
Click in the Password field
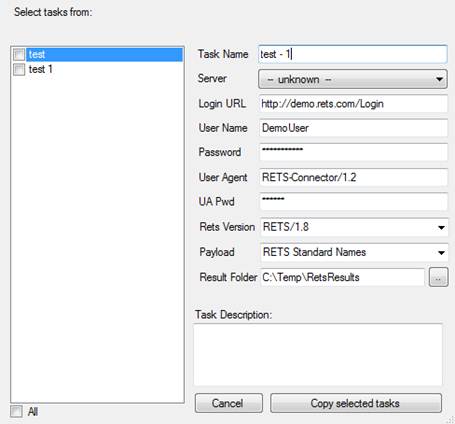pyautogui.click(x=353, y=152)
